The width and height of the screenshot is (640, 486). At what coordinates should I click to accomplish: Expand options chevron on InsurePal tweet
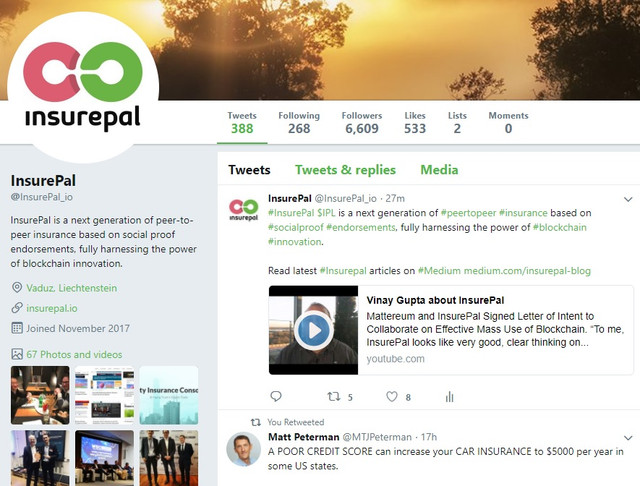pos(628,199)
